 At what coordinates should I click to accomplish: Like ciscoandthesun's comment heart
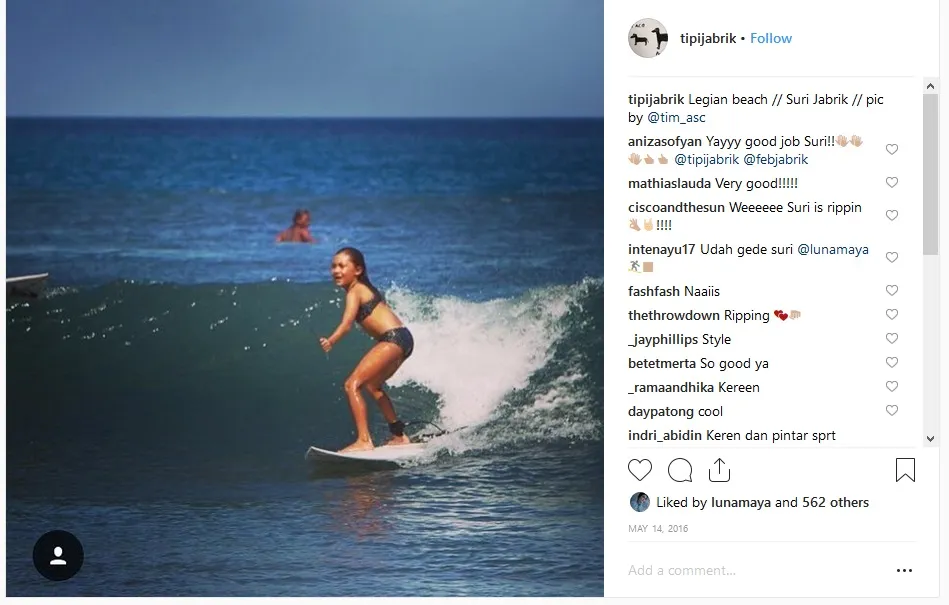[892, 215]
